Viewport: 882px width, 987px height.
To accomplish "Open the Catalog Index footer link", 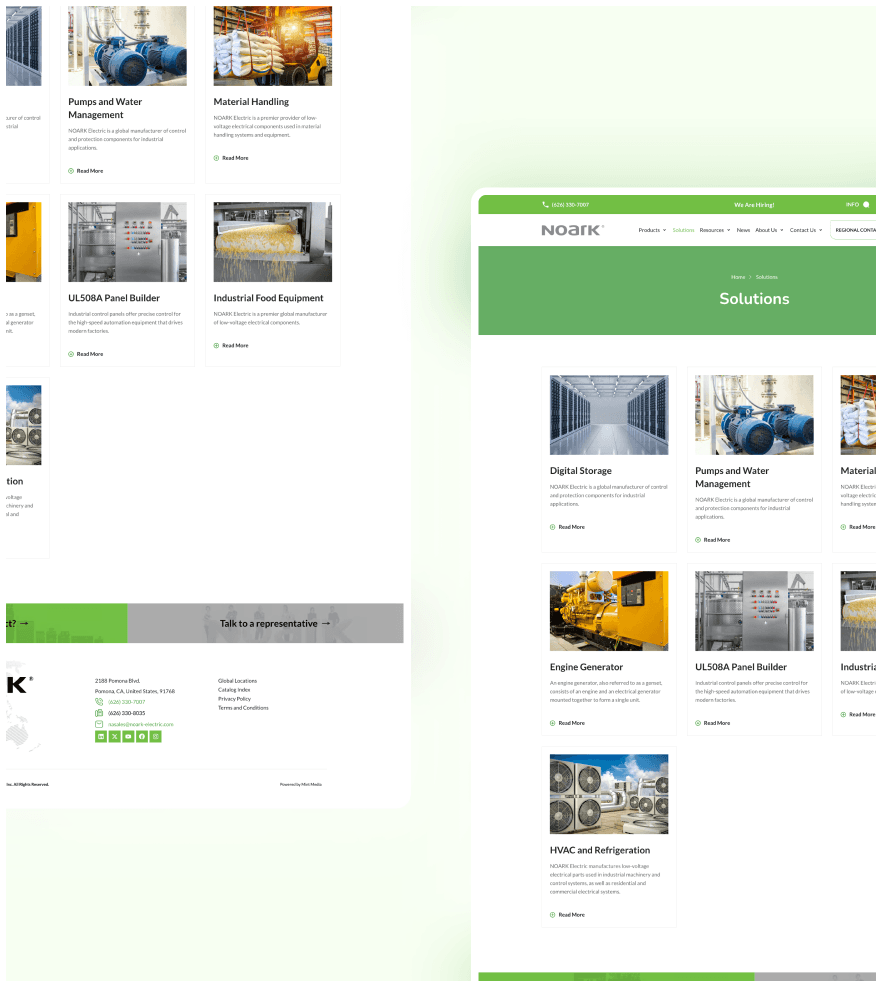I will [x=234, y=690].
